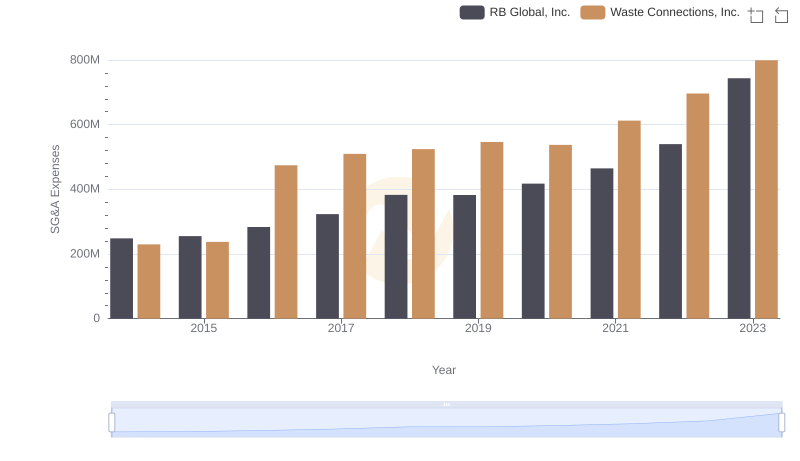Click the 400M y-axis label
The image size is (800, 461).
point(85,189)
